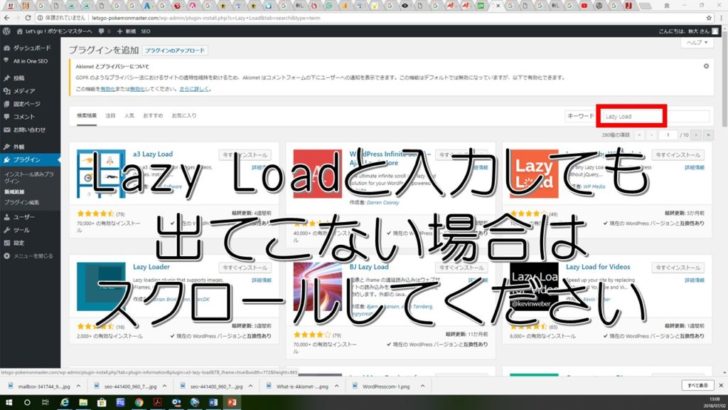Screen dimensions: 728x410
Task: Click Upload Plugin (プラグインのアップロード) button
Action: coord(175,50)
